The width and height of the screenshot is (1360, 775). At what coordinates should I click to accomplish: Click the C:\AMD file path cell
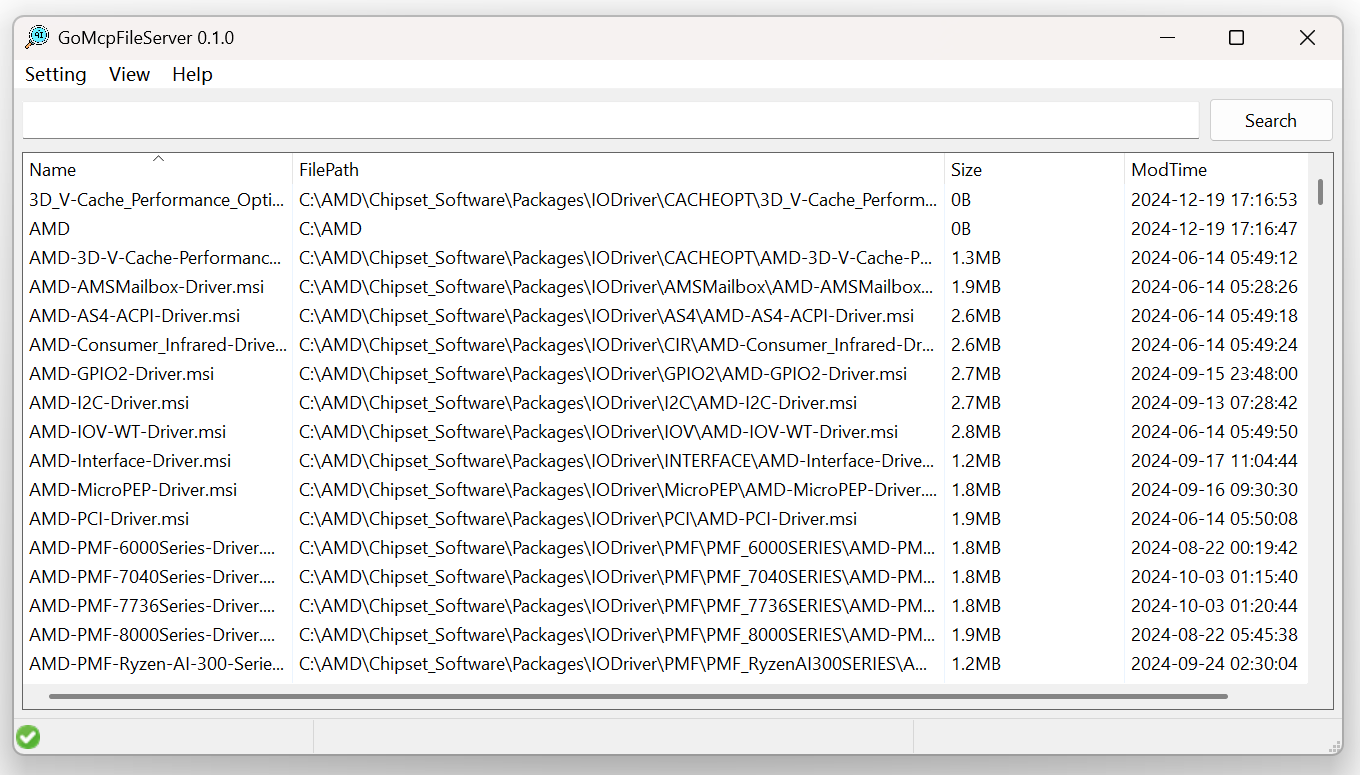[x=330, y=229]
